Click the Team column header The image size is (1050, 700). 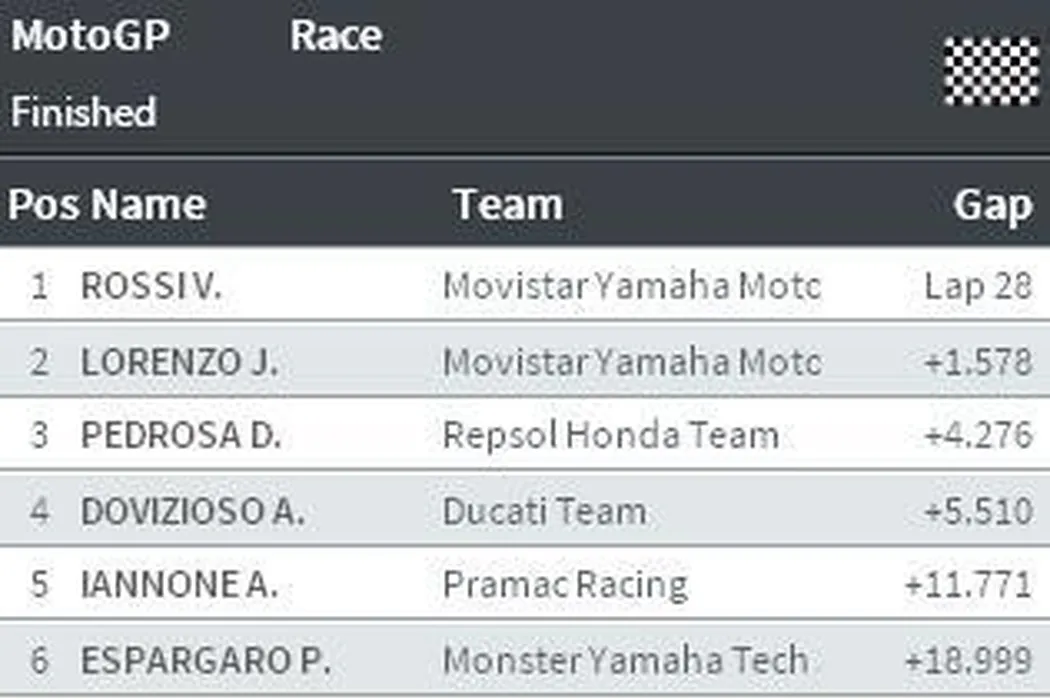[508, 205]
